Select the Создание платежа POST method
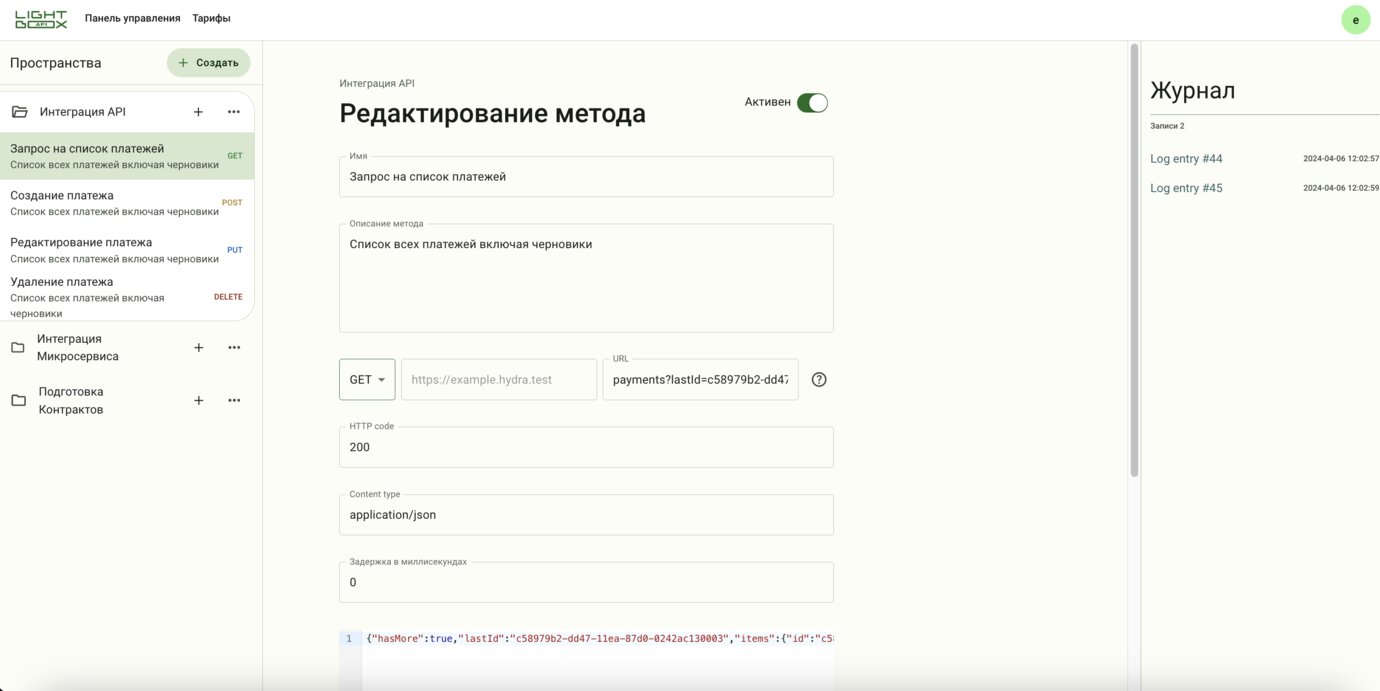The image size is (1380, 691). coord(127,203)
